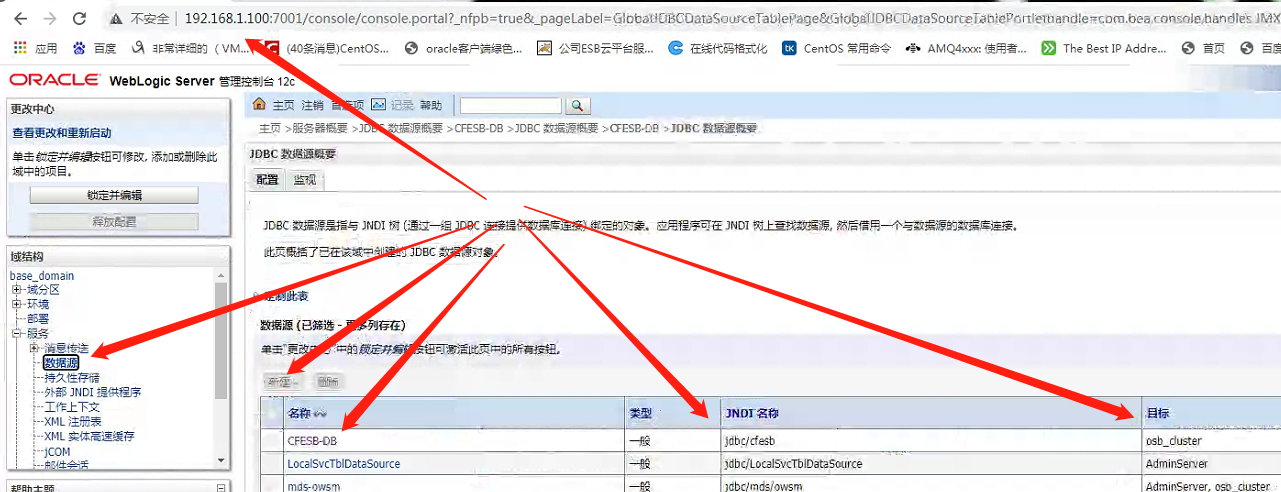Select 部署 in the domain tree
Image resolution: width=1281 pixels, height=492 pixels.
(38, 319)
